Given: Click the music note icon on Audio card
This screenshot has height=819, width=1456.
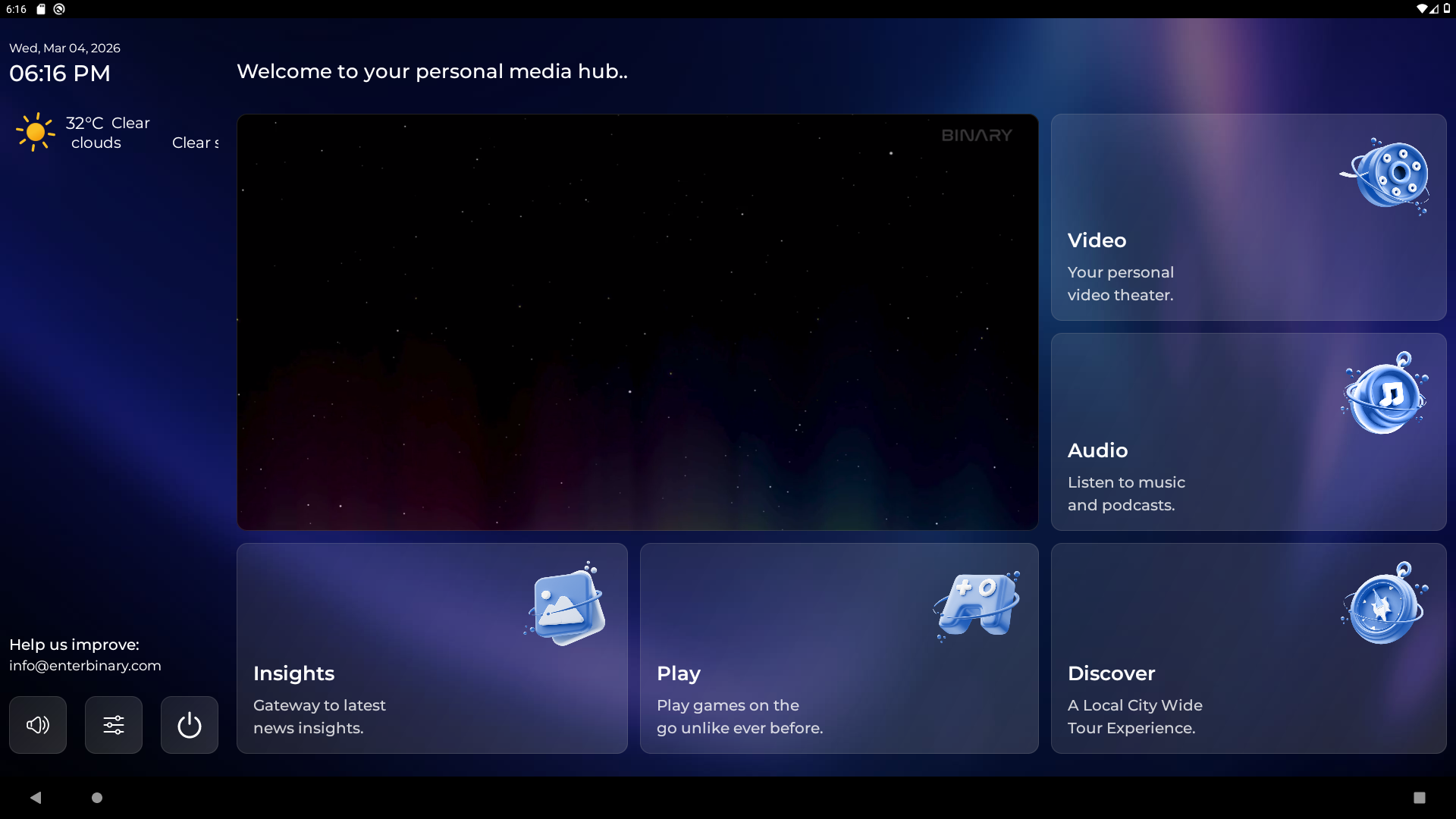Looking at the screenshot, I should point(1385,394).
